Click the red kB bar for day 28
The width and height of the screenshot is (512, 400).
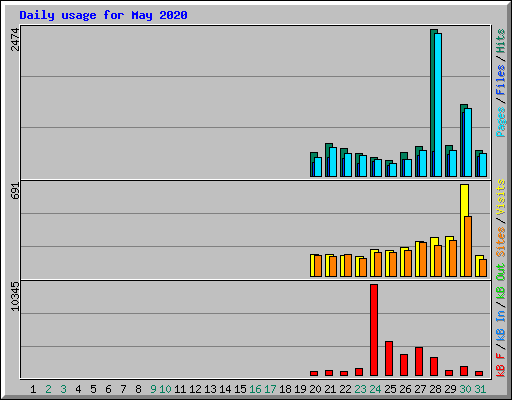(434, 367)
